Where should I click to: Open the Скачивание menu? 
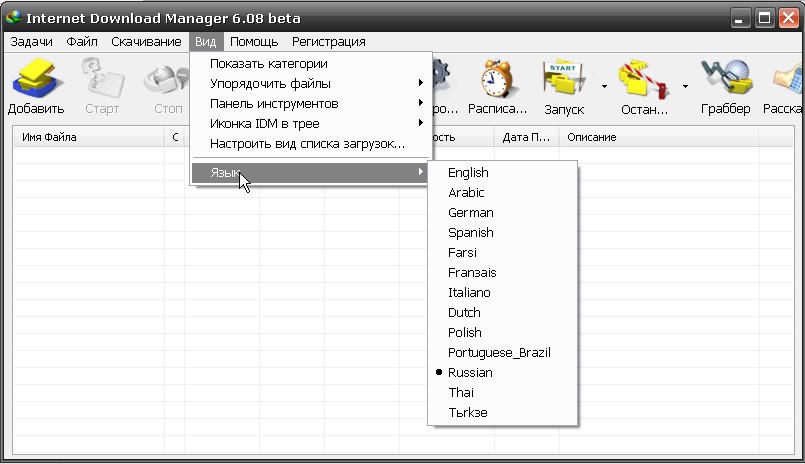(x=146, y=42)
